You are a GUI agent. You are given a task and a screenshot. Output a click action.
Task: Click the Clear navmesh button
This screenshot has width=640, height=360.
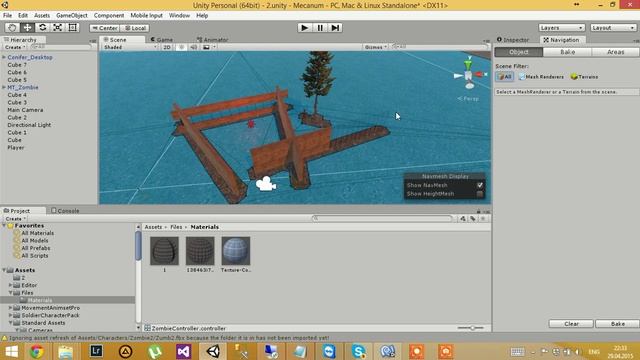[571, 324]
